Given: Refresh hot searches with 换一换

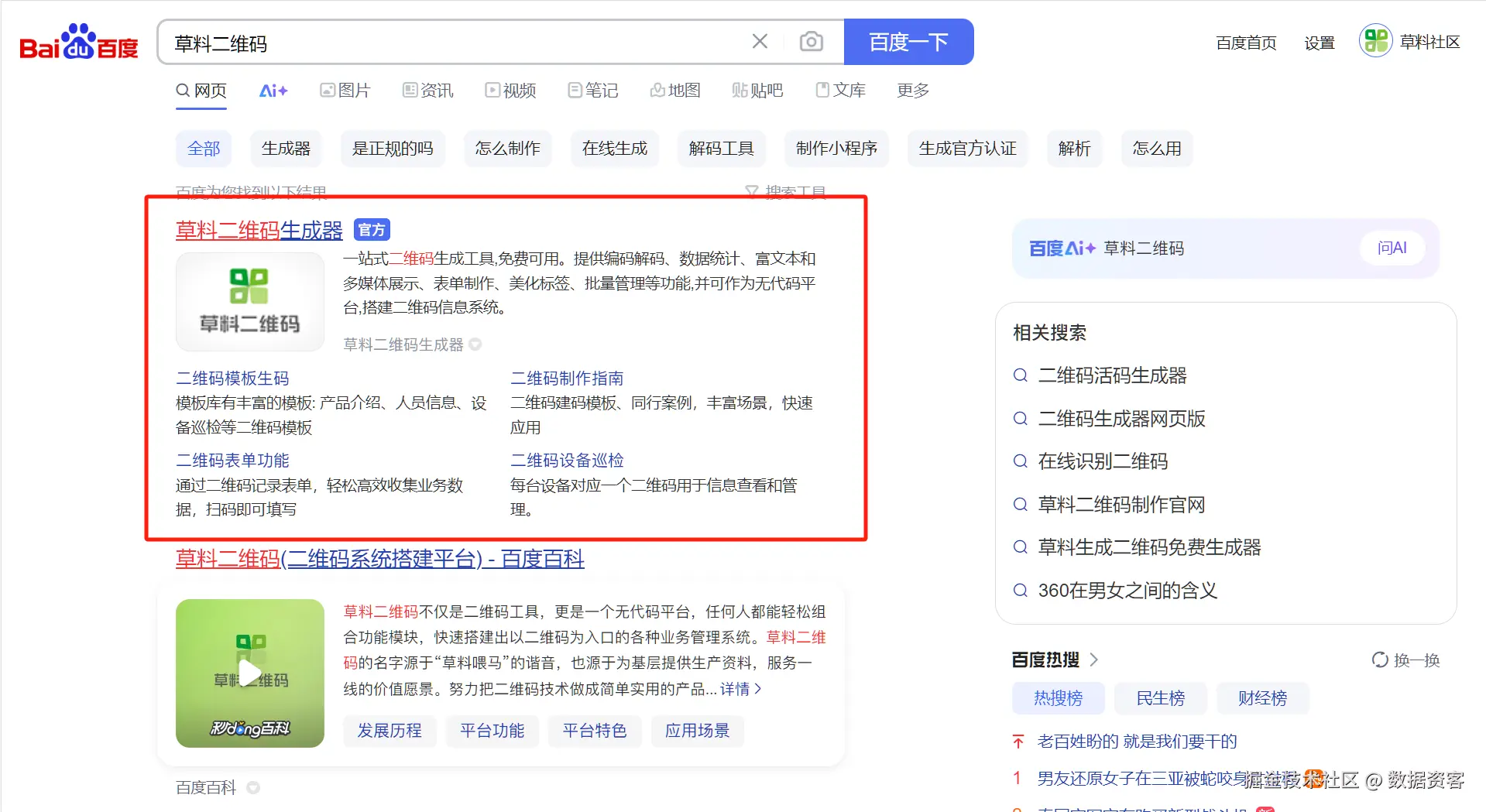Looking at the screenshot, I should [x=1405, y=660].
